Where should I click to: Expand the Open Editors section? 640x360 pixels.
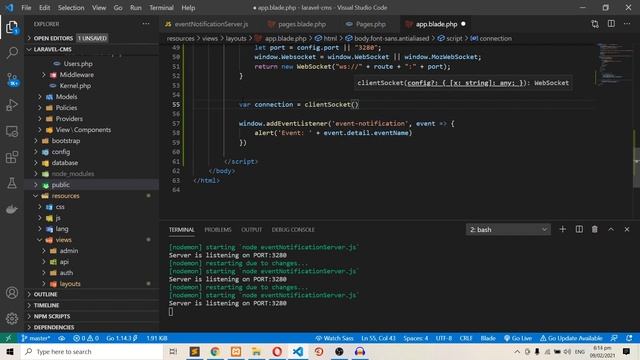pyautogui.click(x=92, y=38)
